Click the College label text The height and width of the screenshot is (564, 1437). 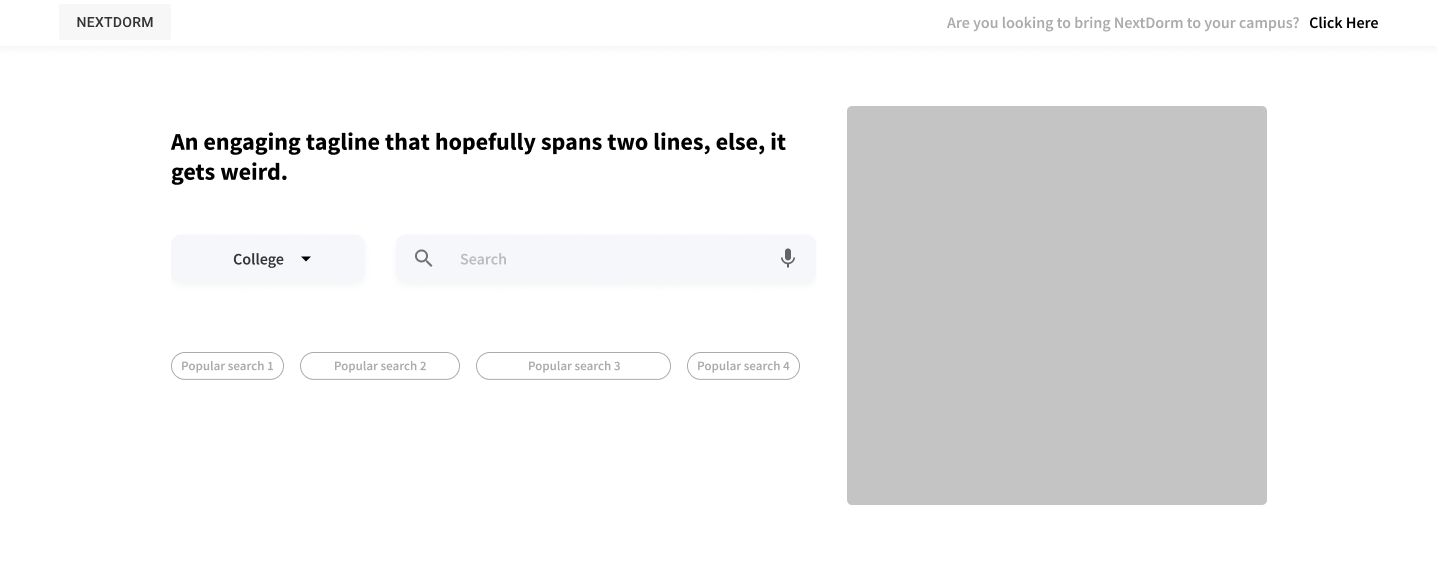click(x=258, y=259)
